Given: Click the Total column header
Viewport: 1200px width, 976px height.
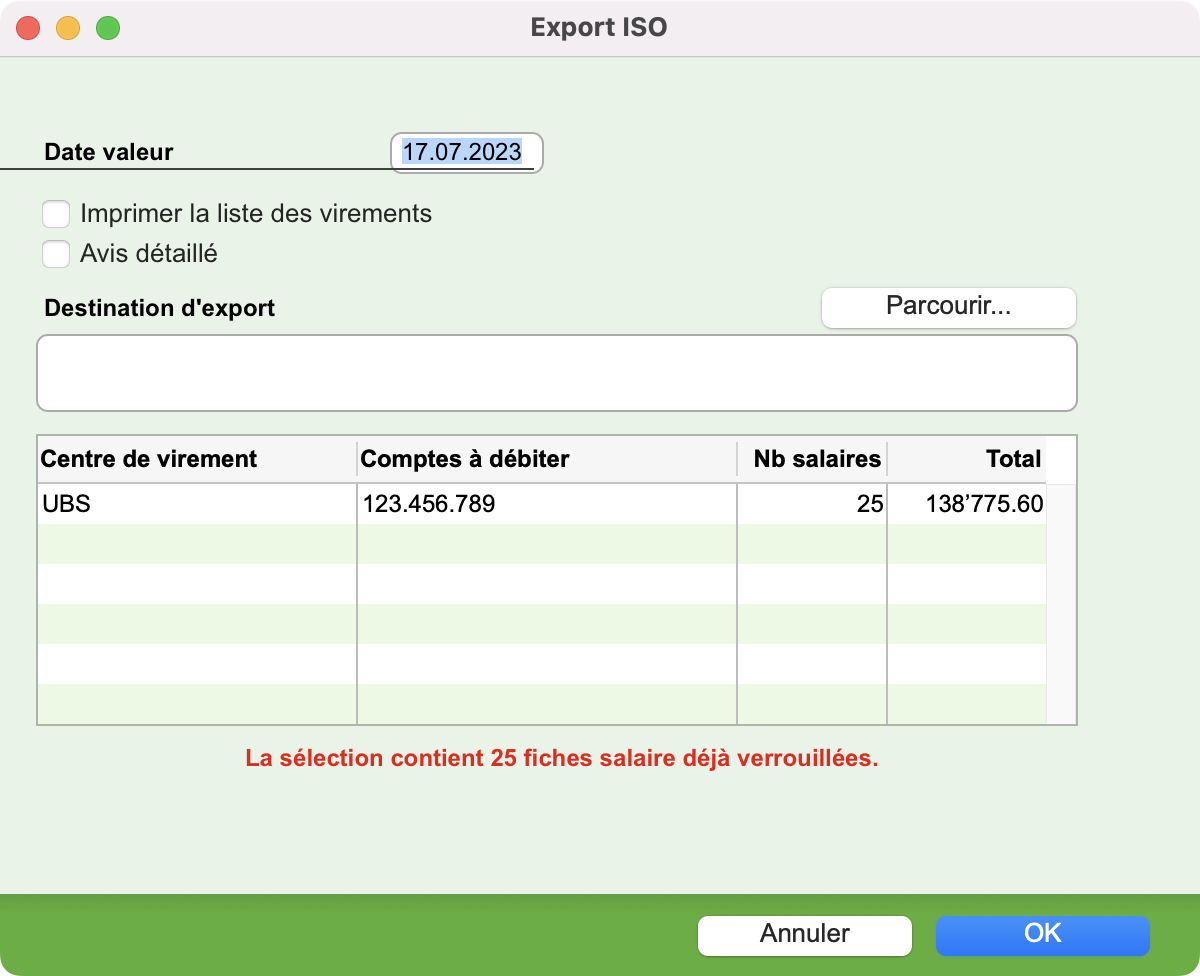Looking at the screenshot, I should tap(966, 459).
